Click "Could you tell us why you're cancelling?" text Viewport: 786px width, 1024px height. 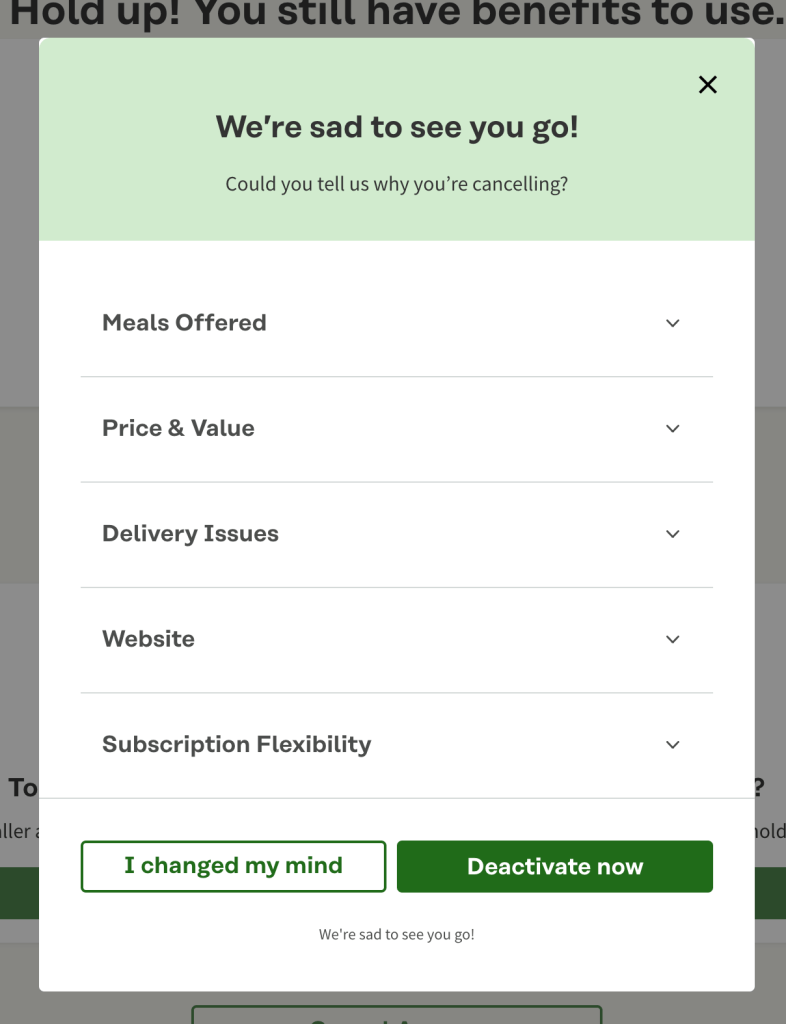click(397, 184)
